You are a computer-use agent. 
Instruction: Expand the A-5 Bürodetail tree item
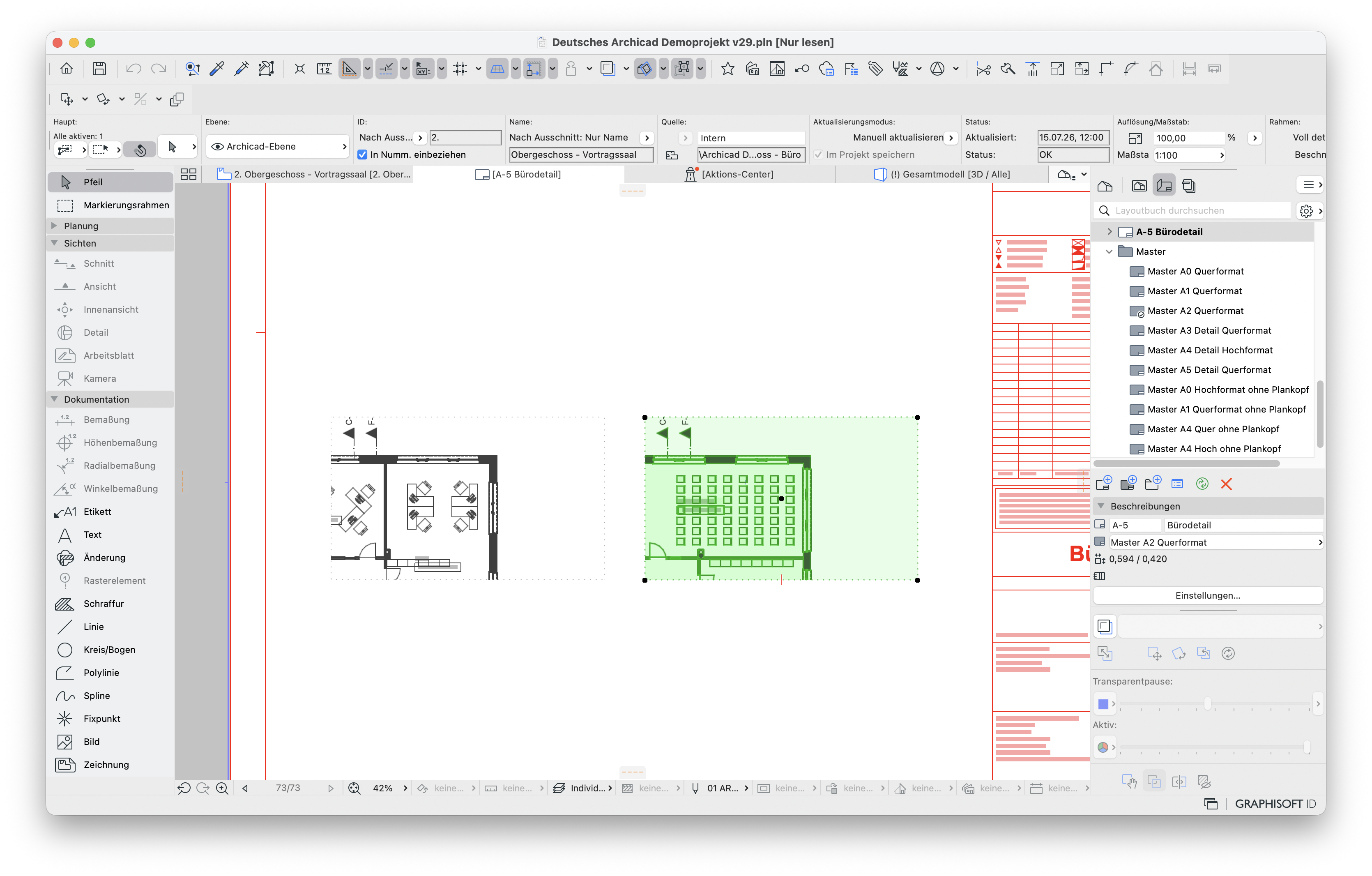[1110, 231]
